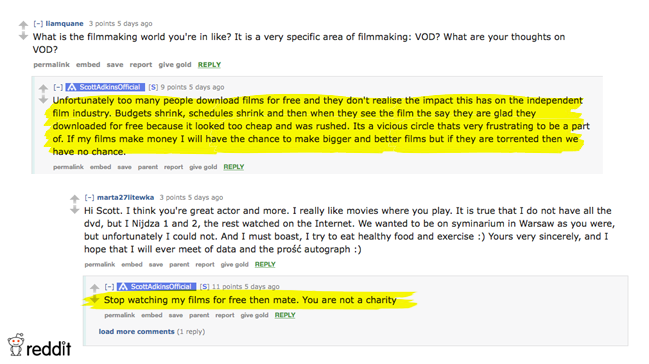Downvote marta27litewka's comment
Screen dimensions: 649x364
coord(75,210)
